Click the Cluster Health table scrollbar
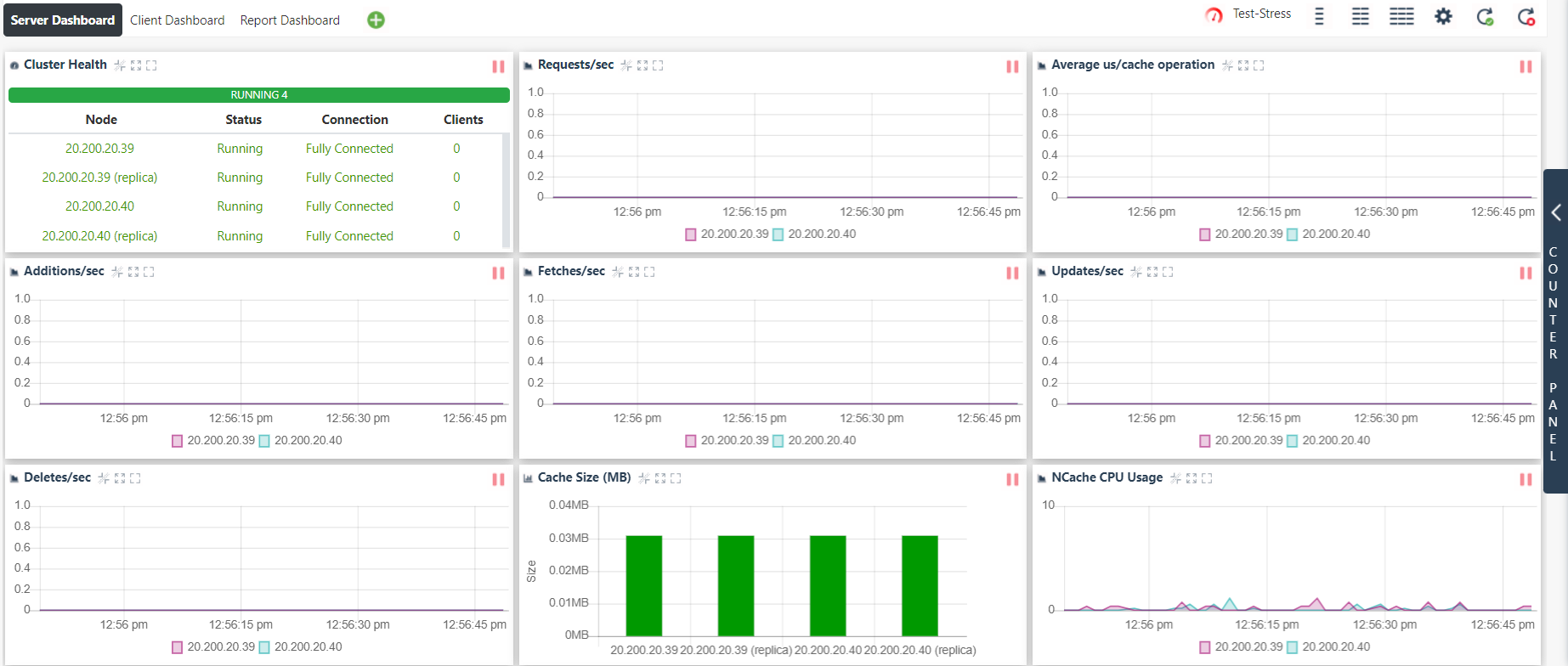The image size is (1568, 666). click(x=507, y=189)
